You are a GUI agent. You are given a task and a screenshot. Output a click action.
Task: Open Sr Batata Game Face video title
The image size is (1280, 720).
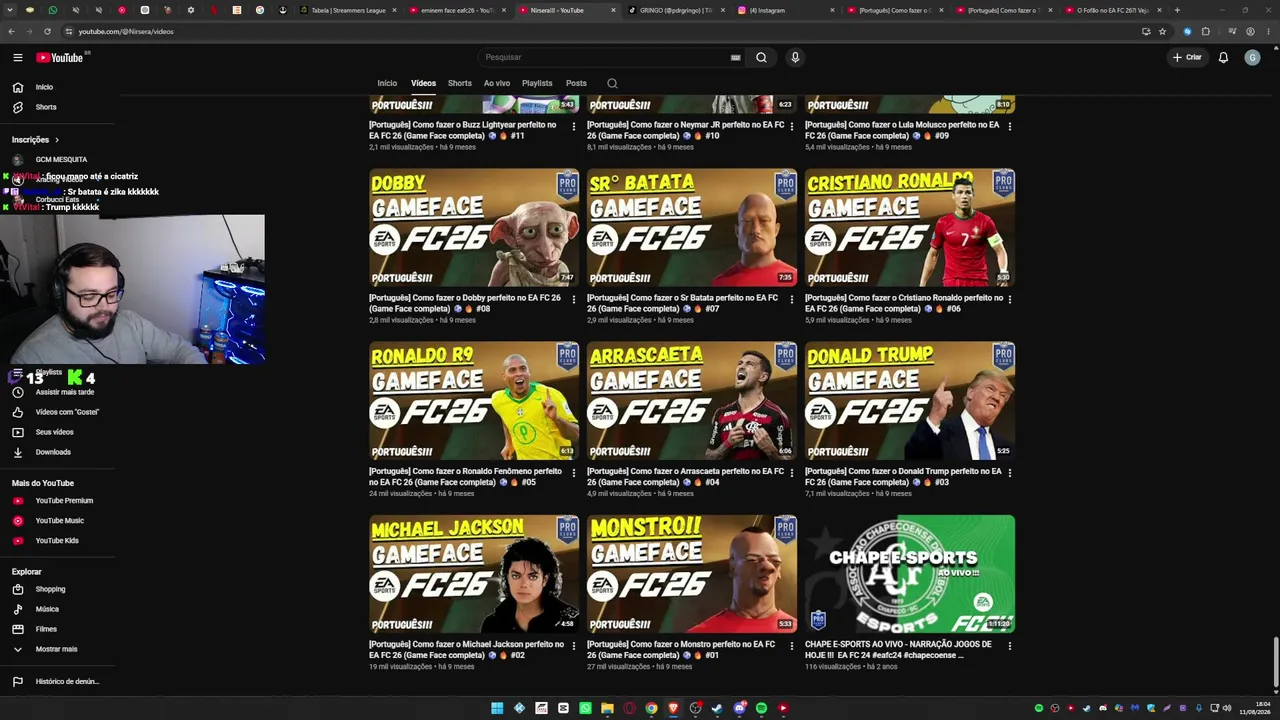tap(681, 303)
